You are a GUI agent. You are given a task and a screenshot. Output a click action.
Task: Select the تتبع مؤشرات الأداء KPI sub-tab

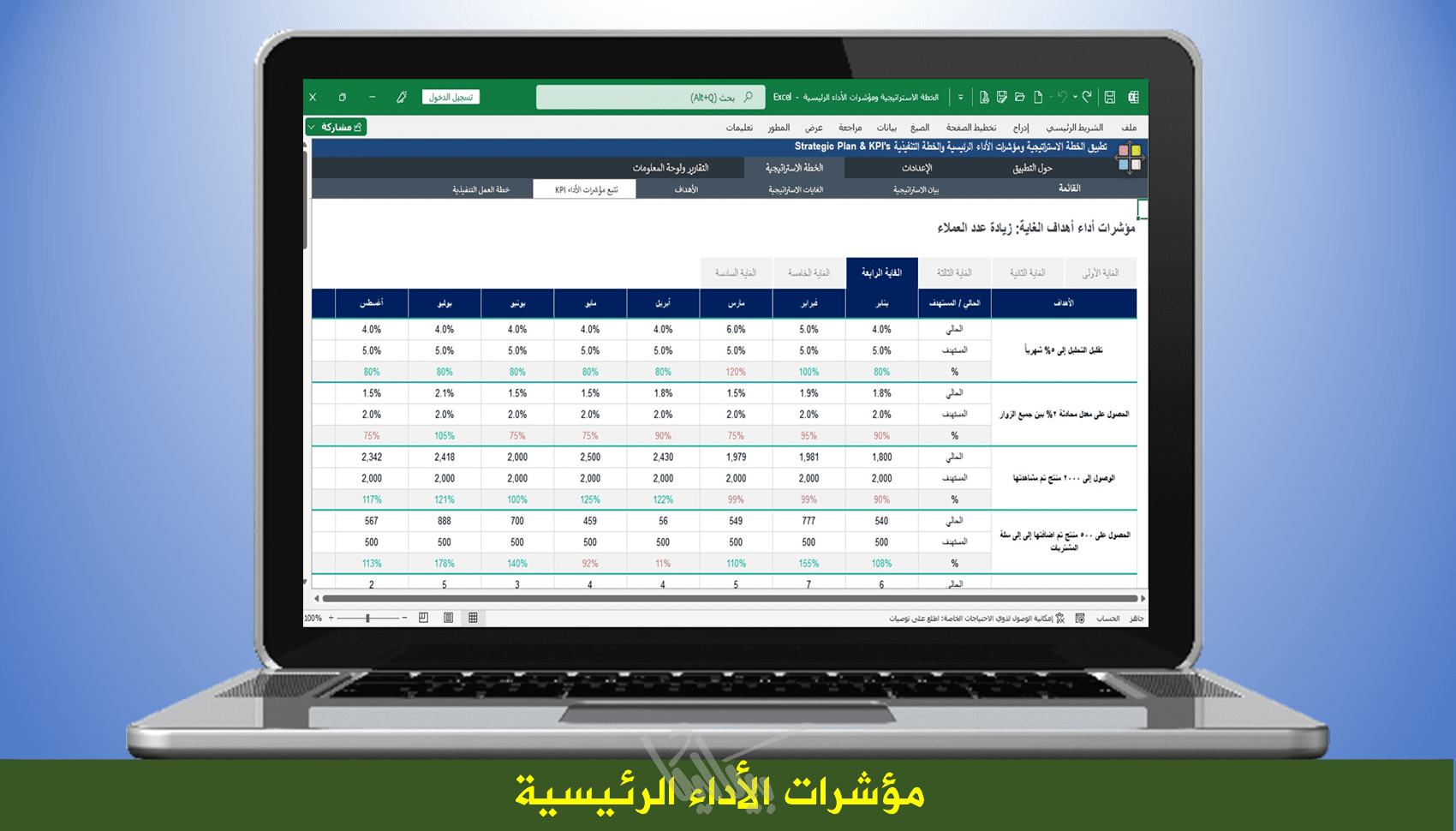coord(585,189)
